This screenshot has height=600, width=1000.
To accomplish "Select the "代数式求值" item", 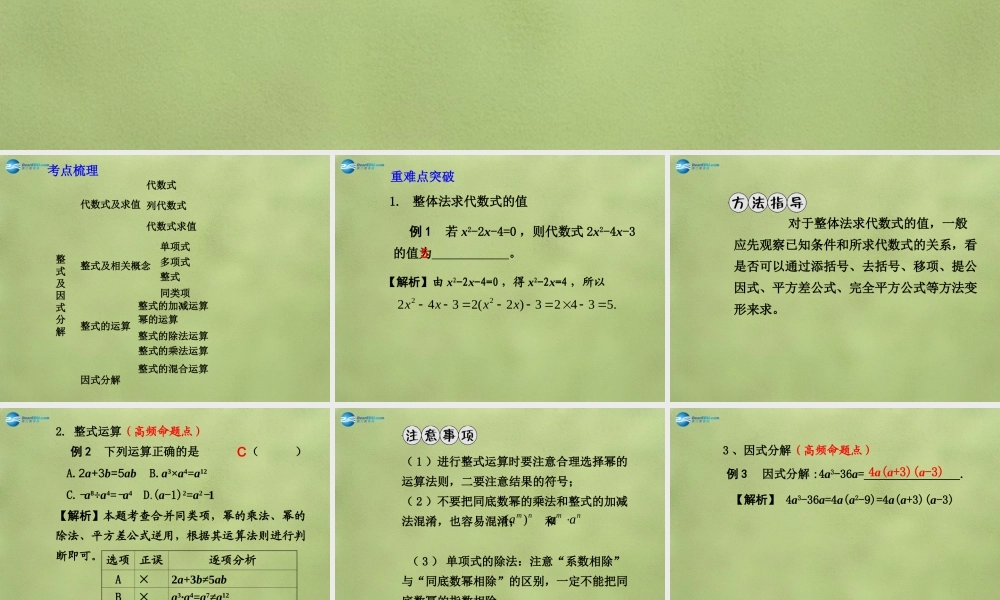I will pyautogui.click(x=171, y=226).
